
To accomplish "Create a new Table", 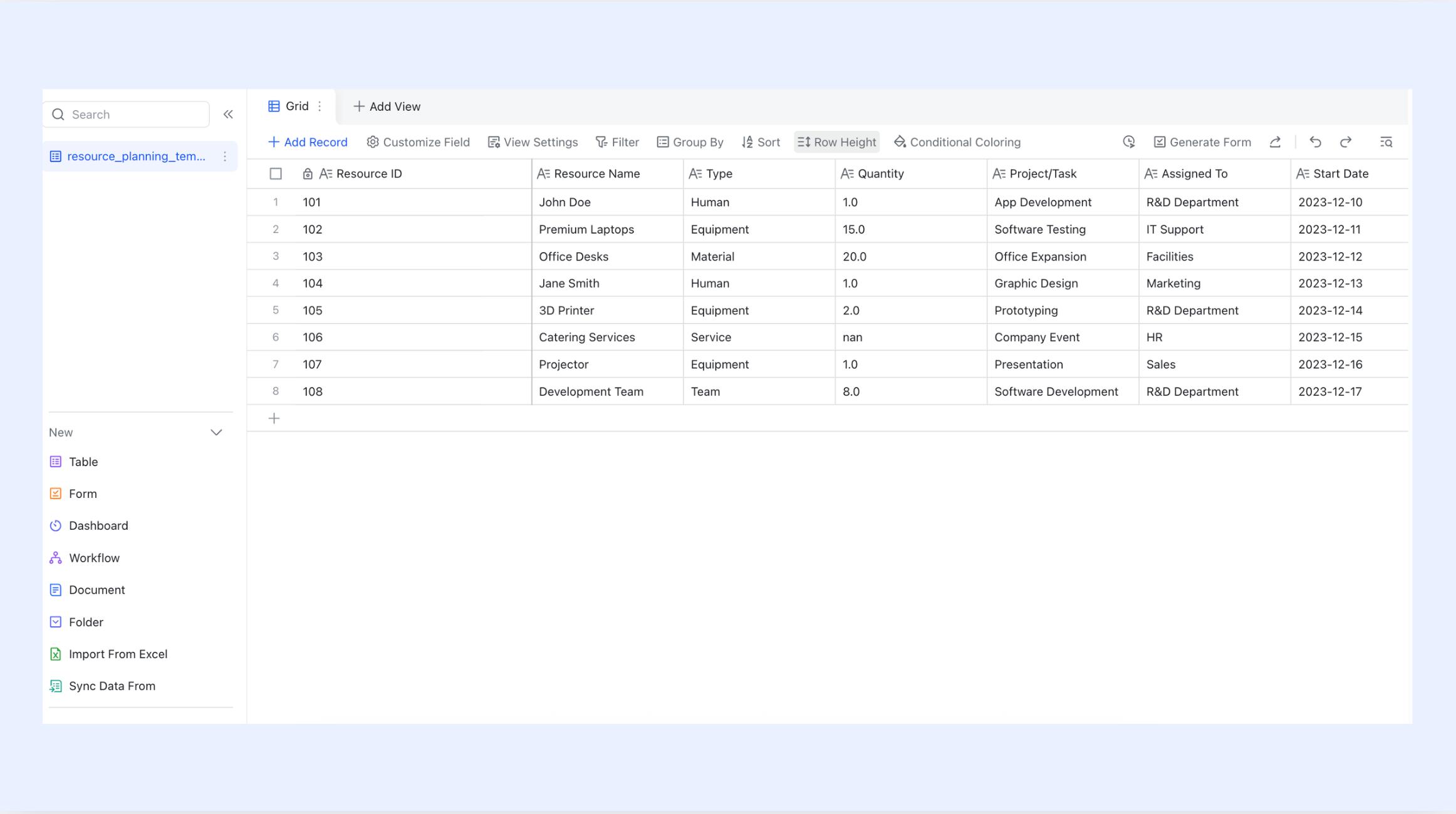I will pyautogui.click(x=83, y=461).
